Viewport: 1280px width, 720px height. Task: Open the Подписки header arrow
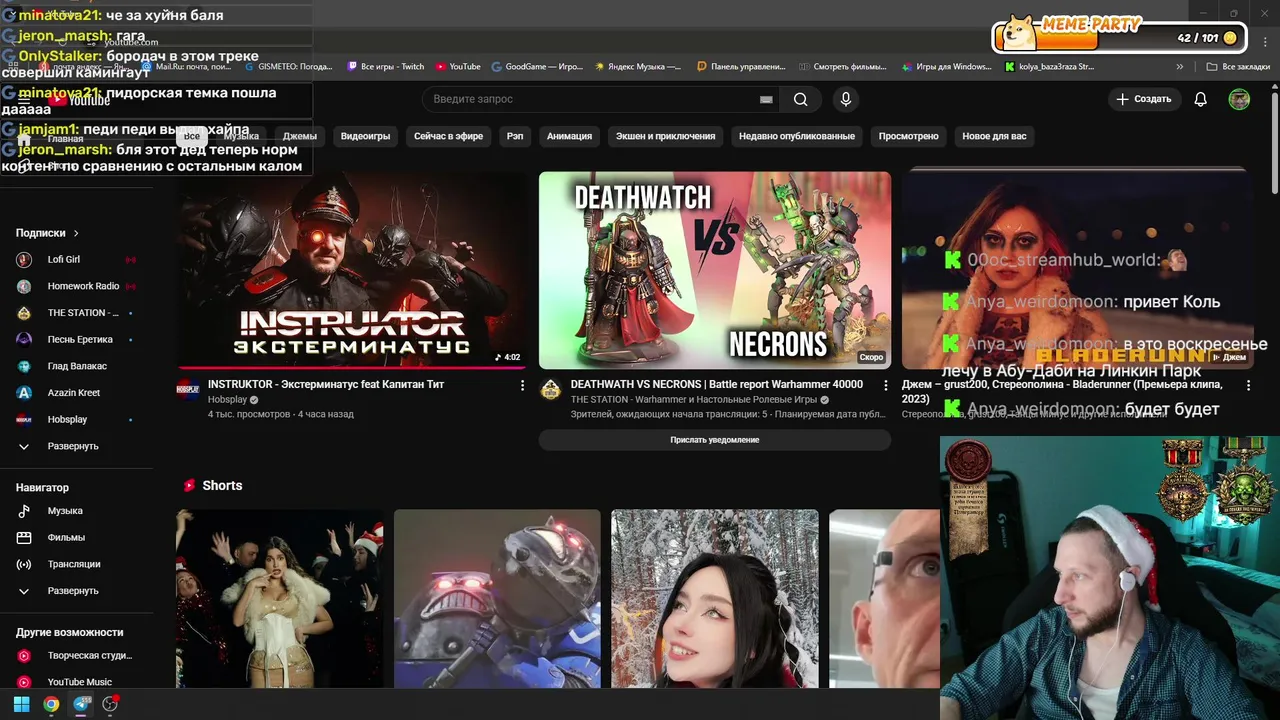[75, 233]
